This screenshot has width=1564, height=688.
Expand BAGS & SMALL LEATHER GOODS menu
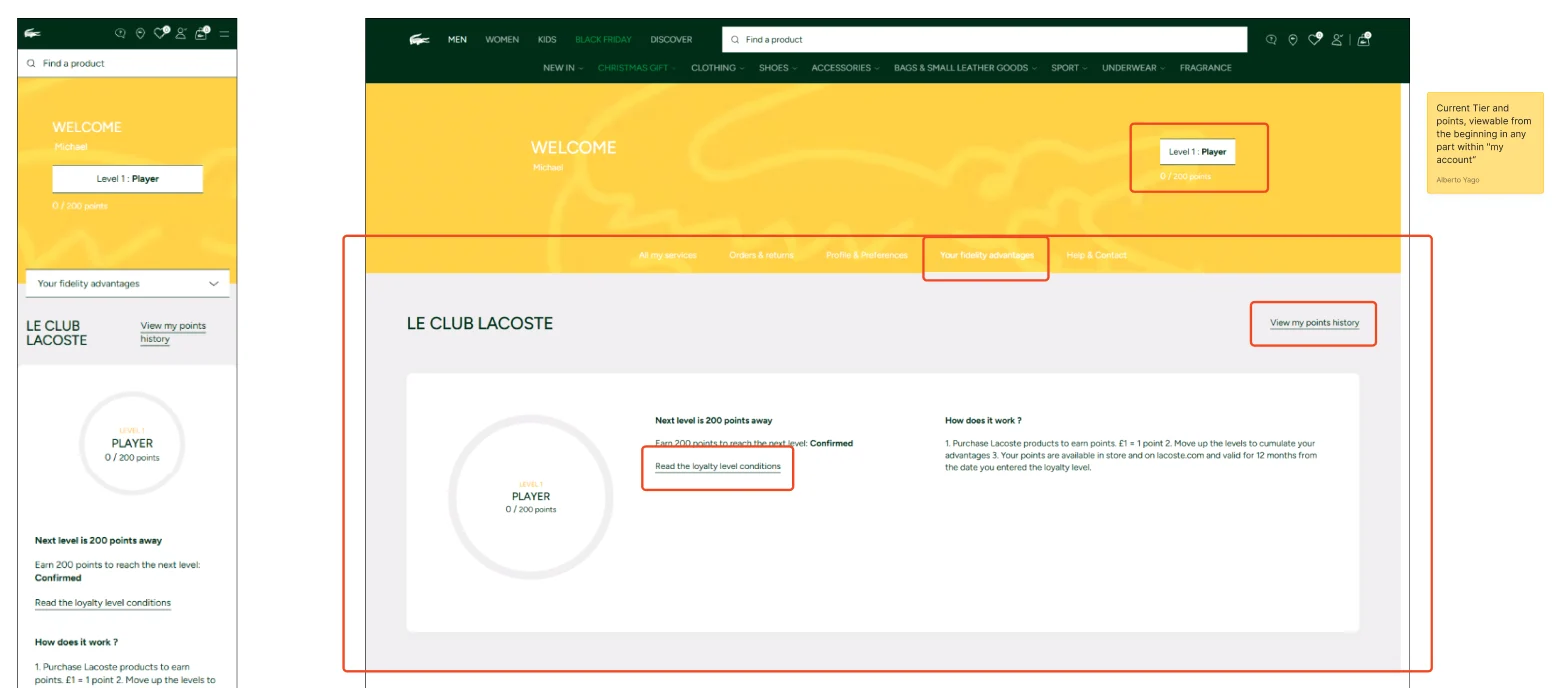(965, 68)
